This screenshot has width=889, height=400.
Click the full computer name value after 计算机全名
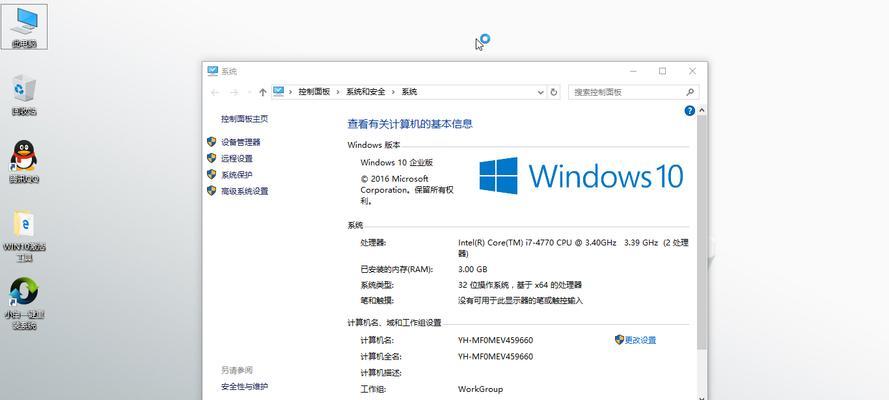coord(496,356)
